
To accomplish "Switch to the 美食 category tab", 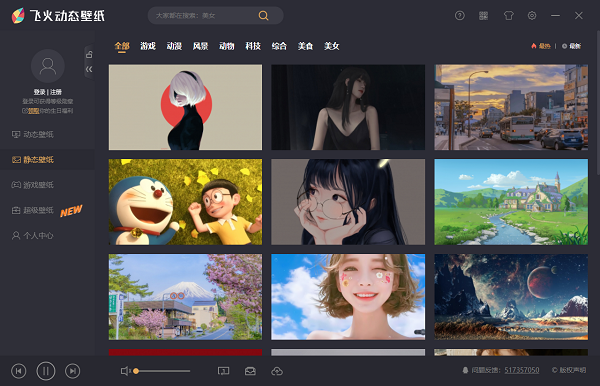I will (305, 46).
